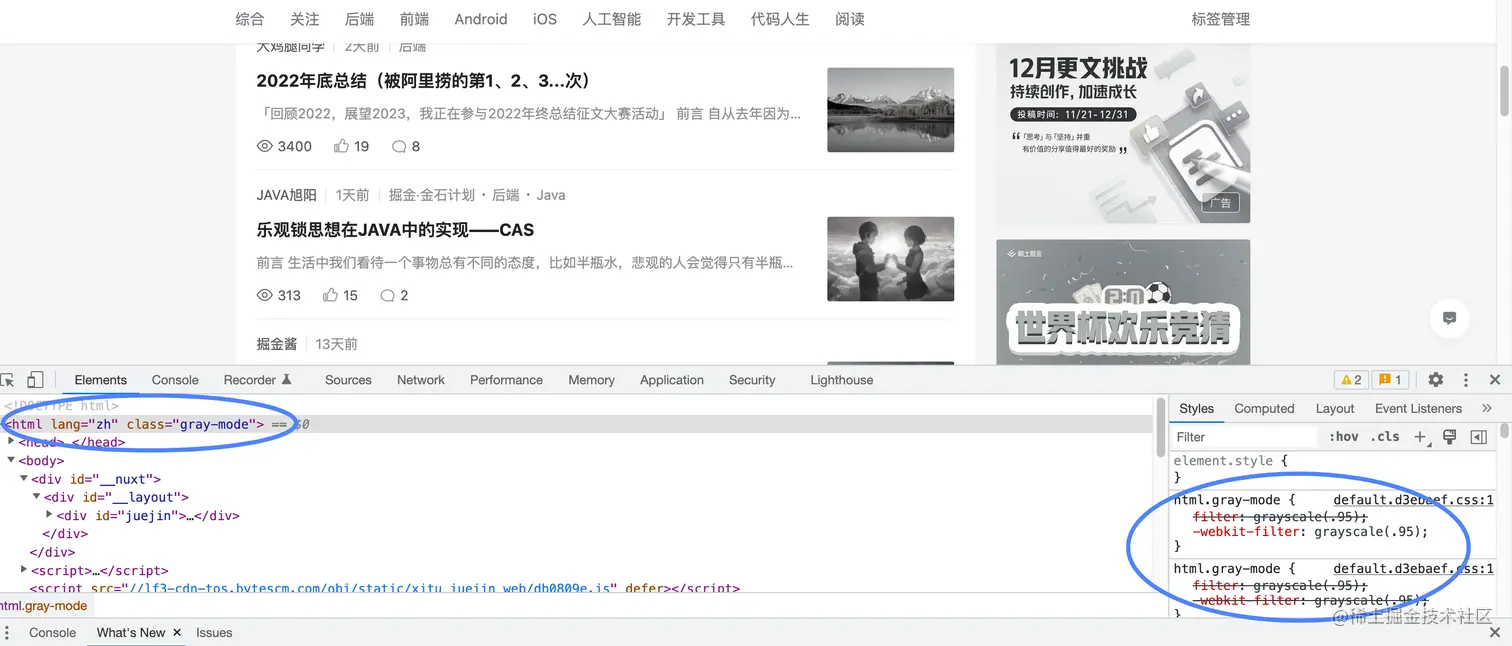Add a new style rule plus icon
This screenshot has width=1512, height=646.
click(1420, 437)
